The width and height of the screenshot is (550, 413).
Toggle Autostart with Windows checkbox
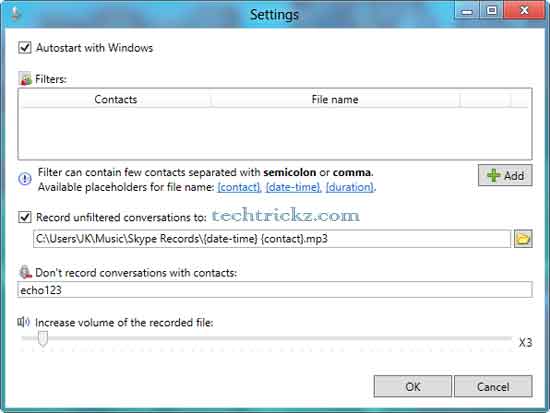click(25, 47)
